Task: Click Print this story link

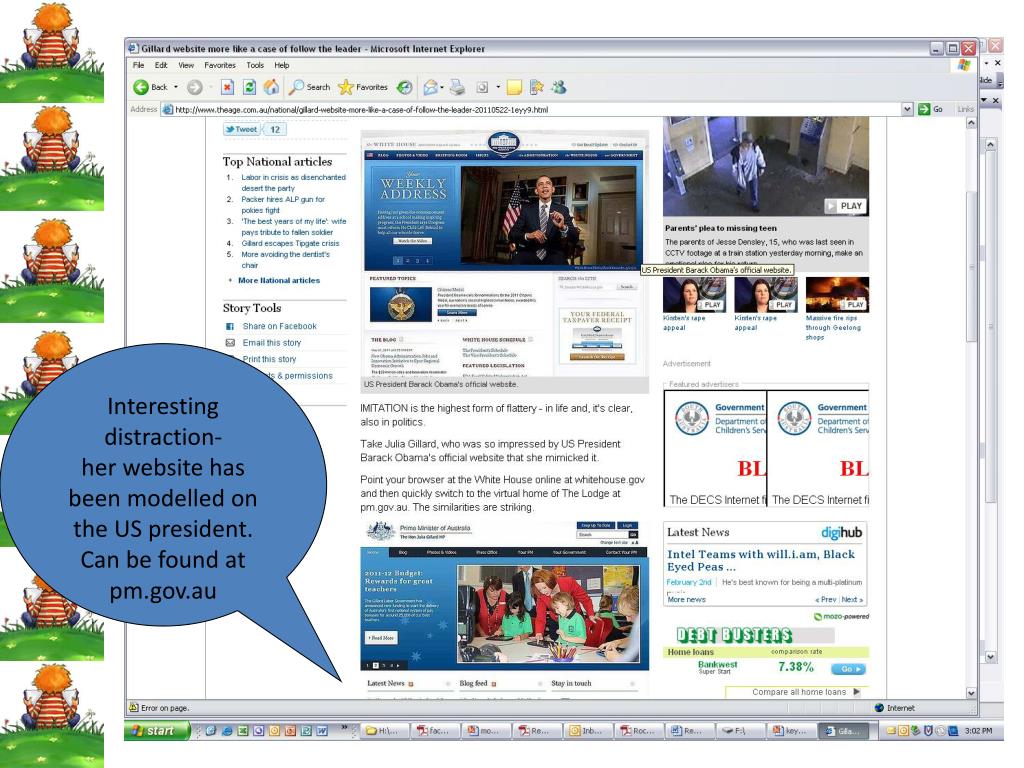Action: [x=269, y=359]
